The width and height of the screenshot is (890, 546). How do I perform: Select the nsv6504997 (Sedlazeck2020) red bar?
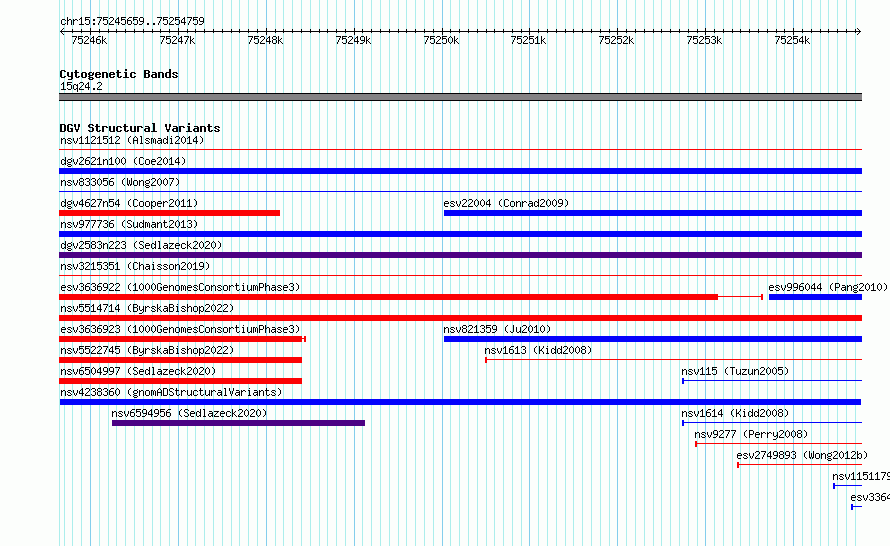180,381
